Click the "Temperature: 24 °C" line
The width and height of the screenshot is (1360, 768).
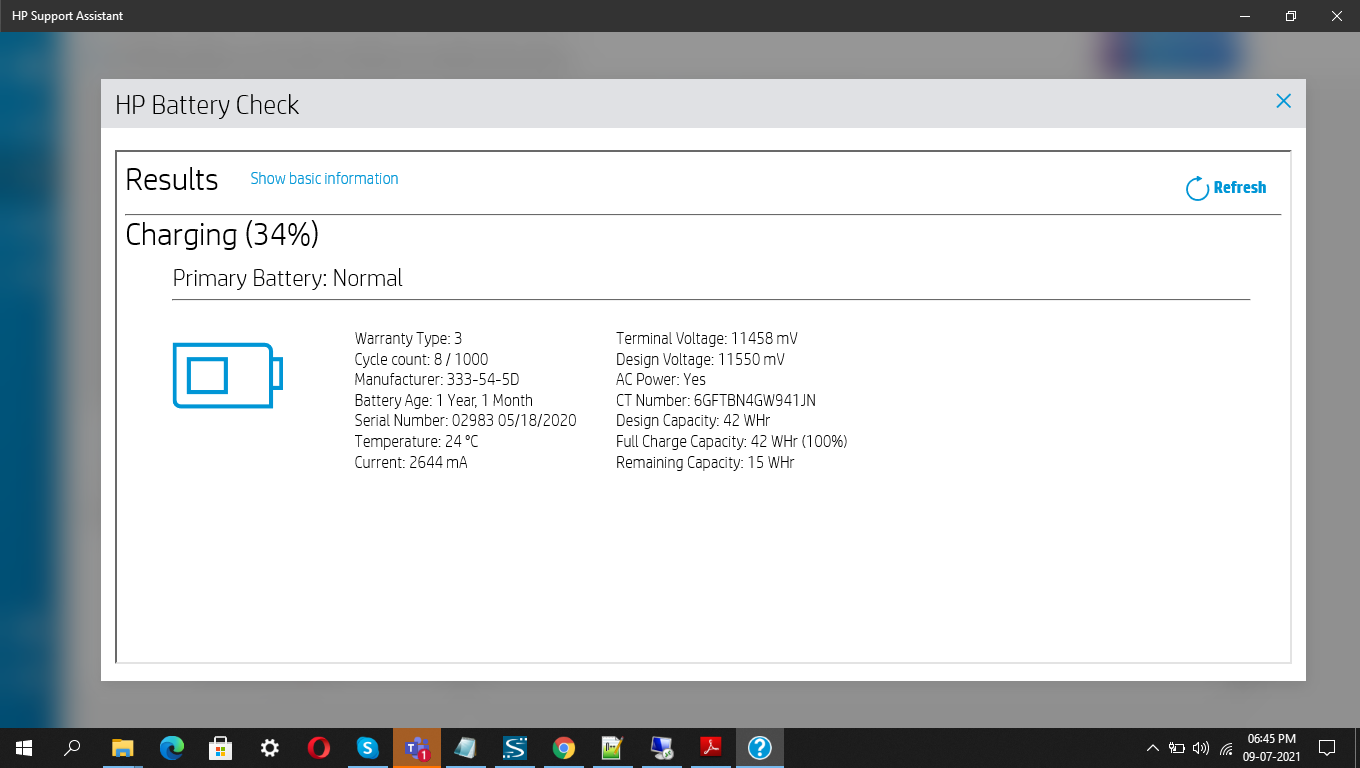(416, 442)
